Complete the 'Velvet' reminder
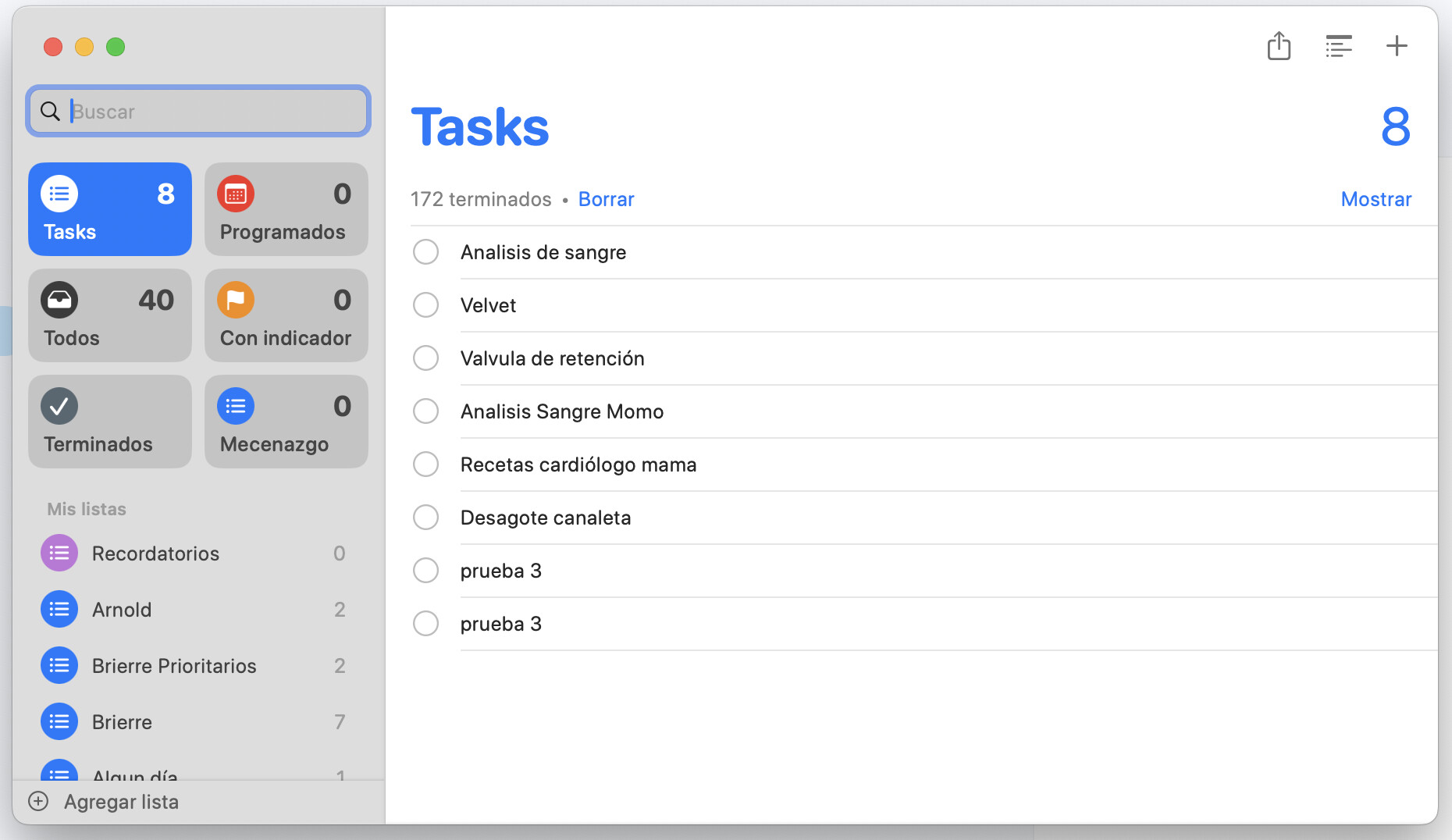Viewport: 1452px width, 840px height. [x=425, y=305]
